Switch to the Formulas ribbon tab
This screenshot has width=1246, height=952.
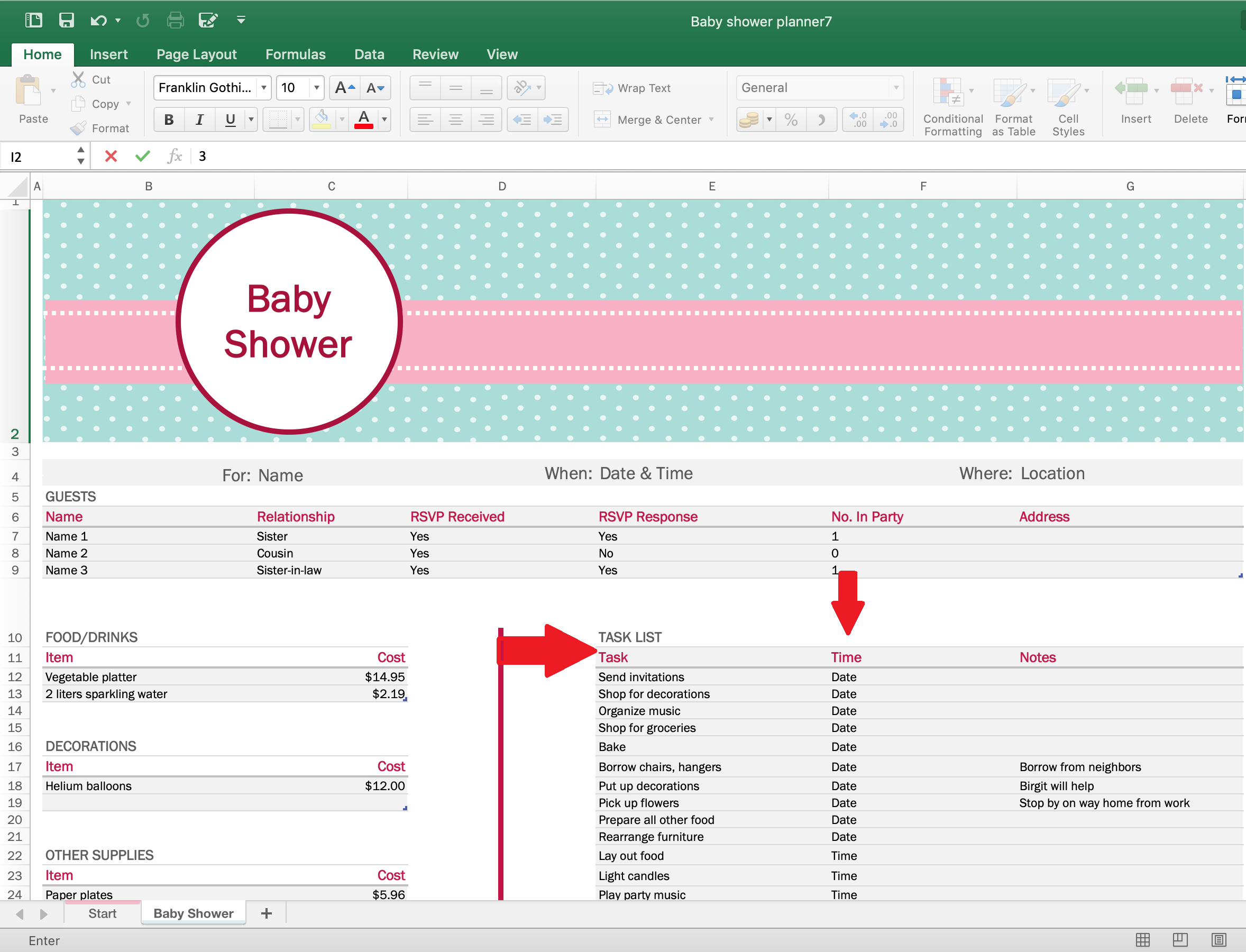click(295, 54)
